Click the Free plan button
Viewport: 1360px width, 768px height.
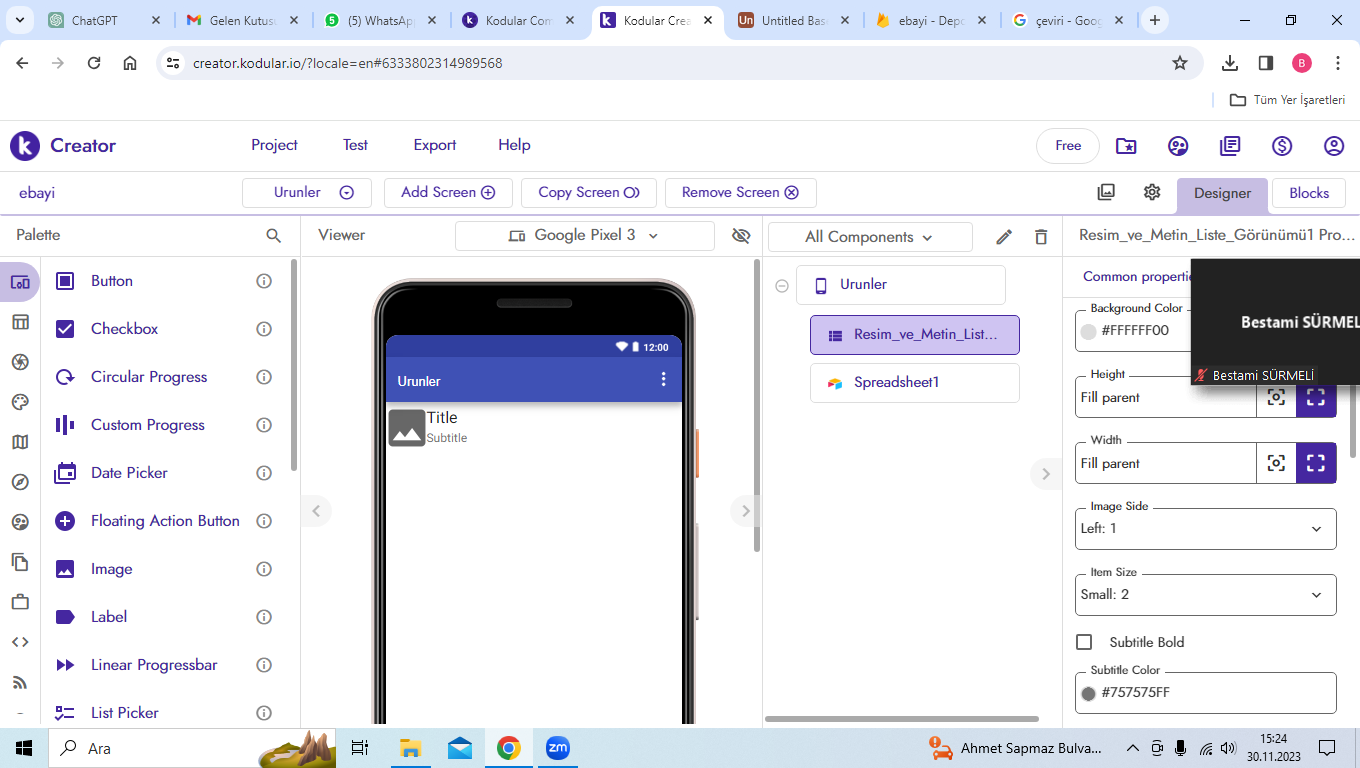click(1068, 146)
